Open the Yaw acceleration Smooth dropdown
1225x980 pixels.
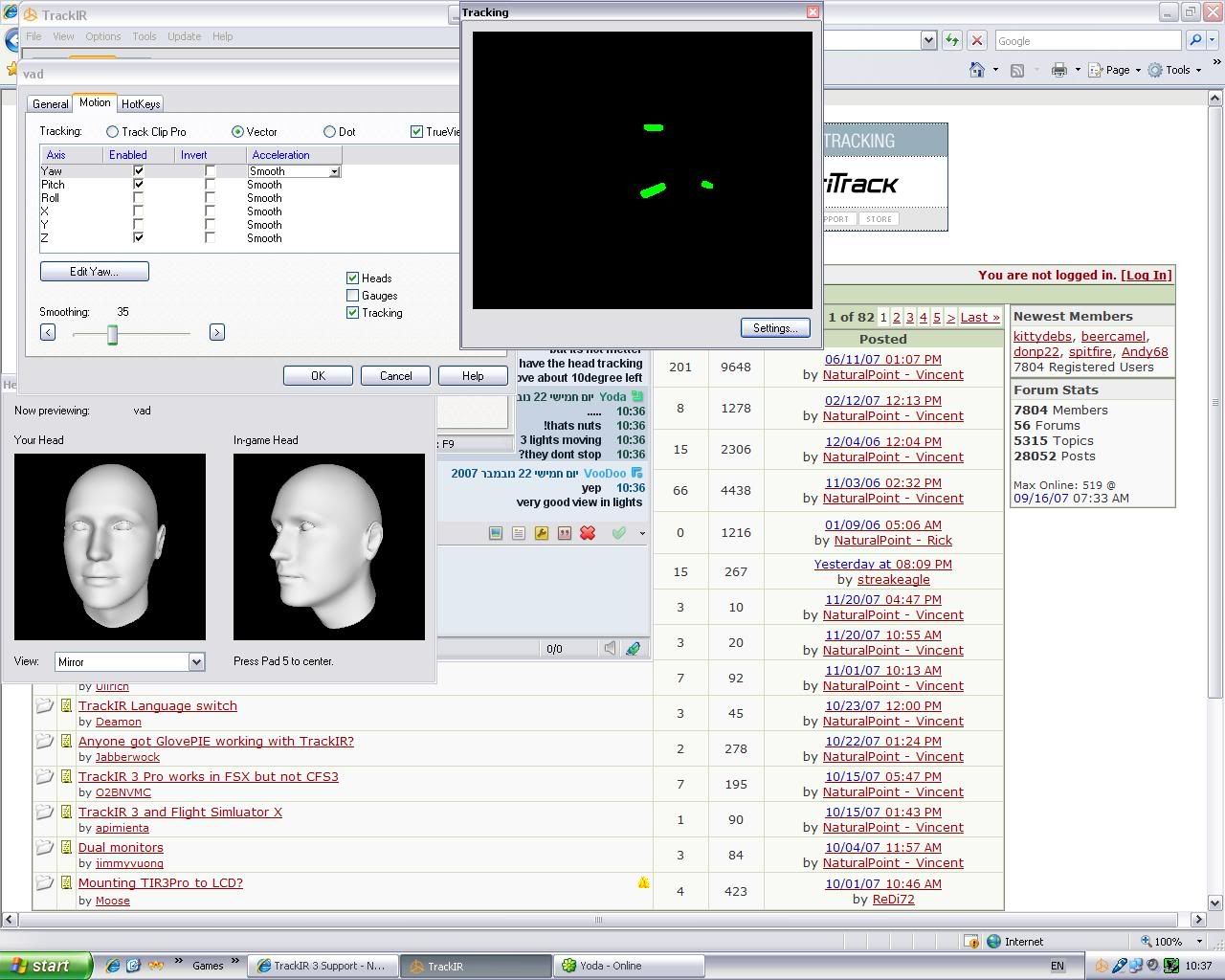[334, 171]
